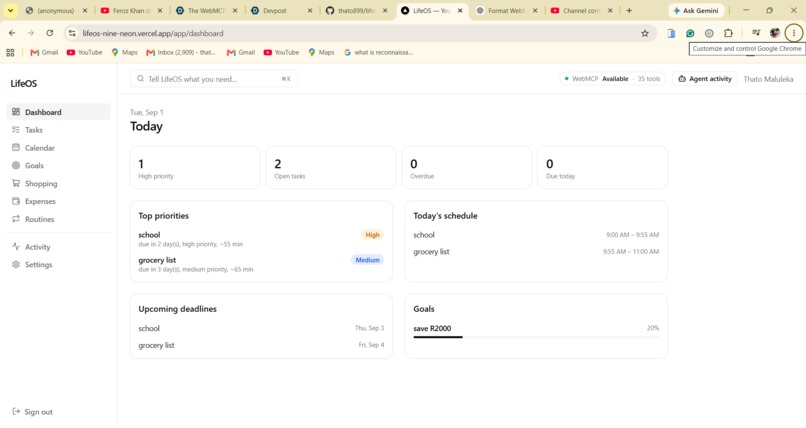Open the Routines section
The image size is (806, 428).
58,219
